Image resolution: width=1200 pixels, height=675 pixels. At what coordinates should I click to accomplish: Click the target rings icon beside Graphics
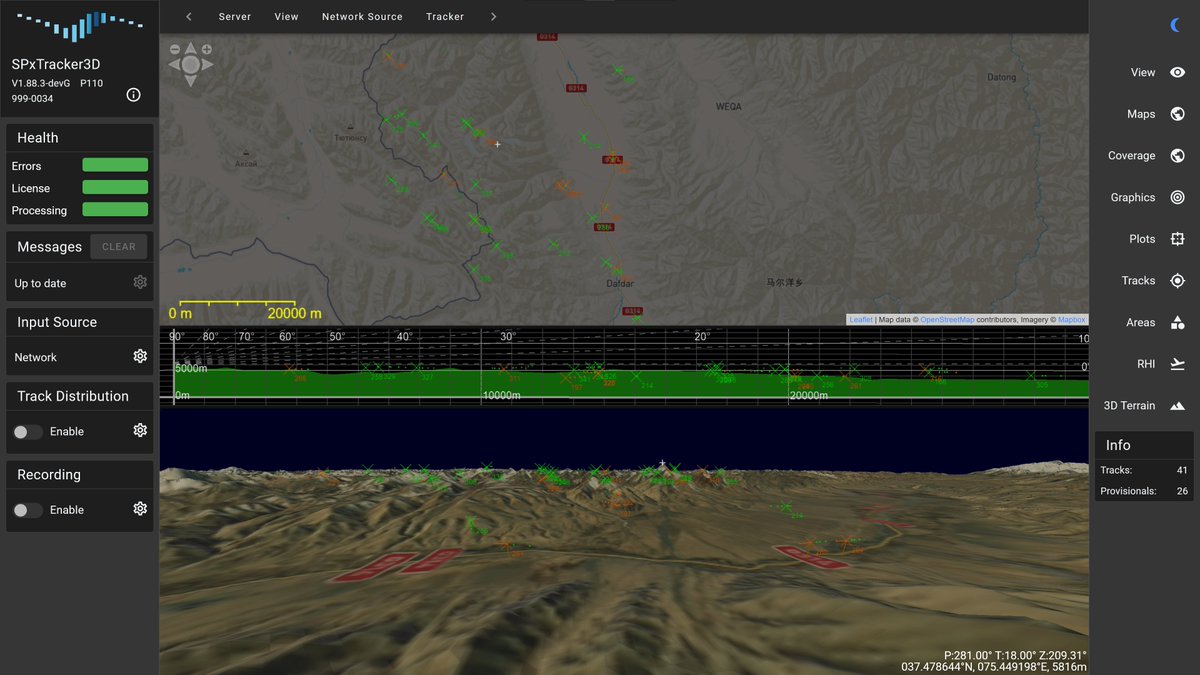(1178, 198)
